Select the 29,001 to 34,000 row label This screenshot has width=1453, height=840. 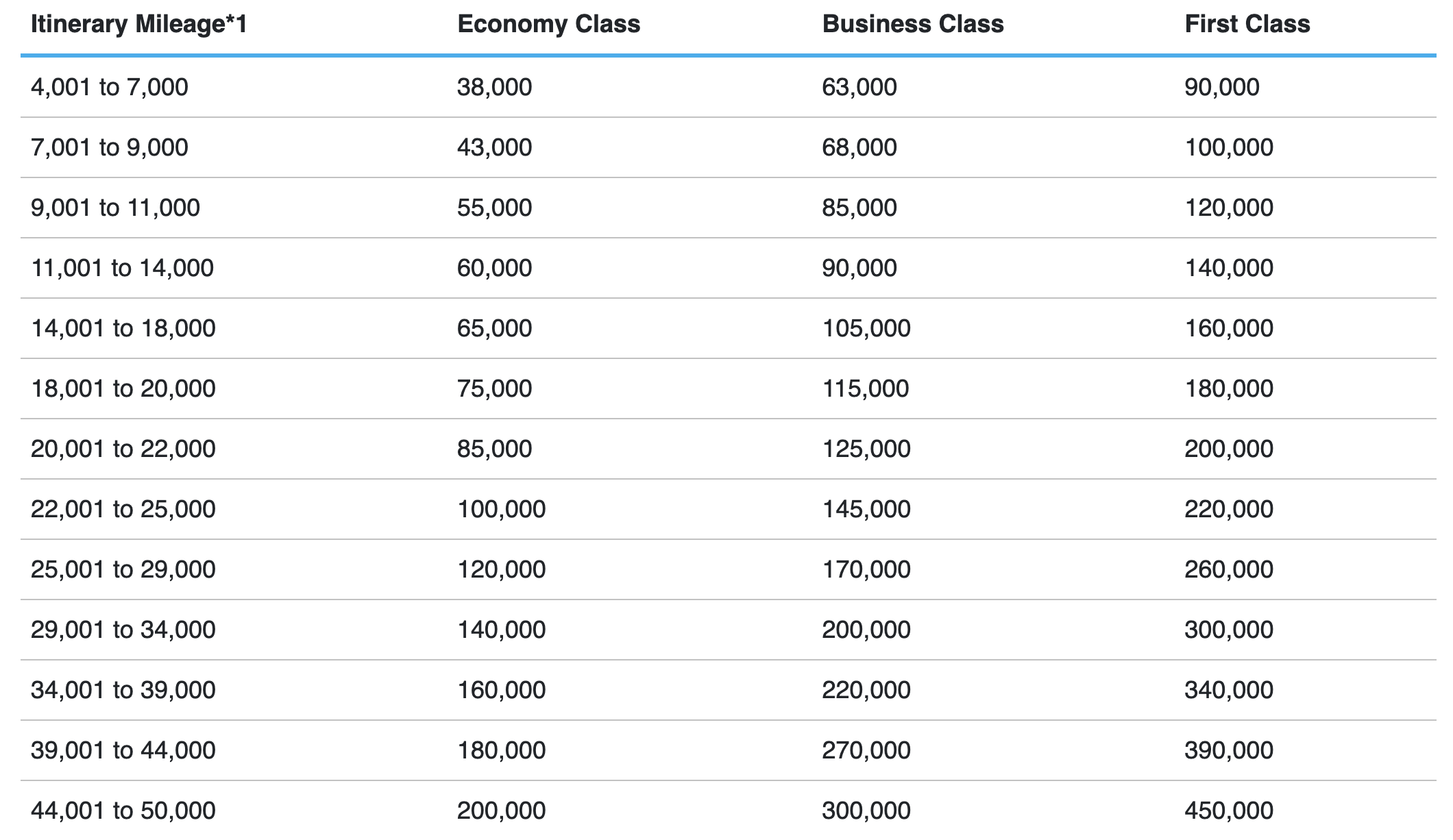[123, 630]
